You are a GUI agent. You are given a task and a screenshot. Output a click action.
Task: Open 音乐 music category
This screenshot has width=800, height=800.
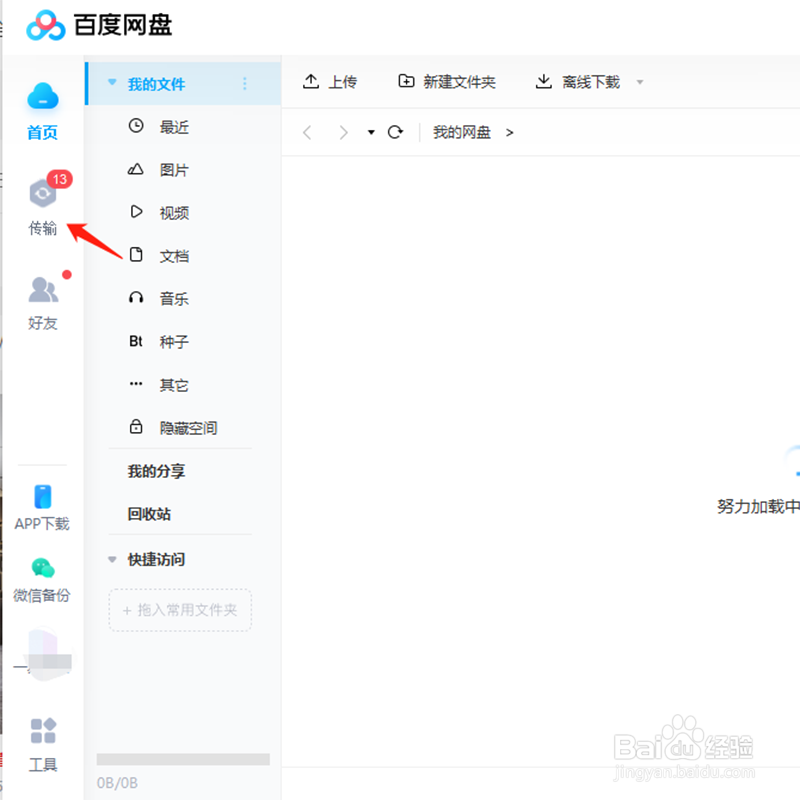[174, 298]
